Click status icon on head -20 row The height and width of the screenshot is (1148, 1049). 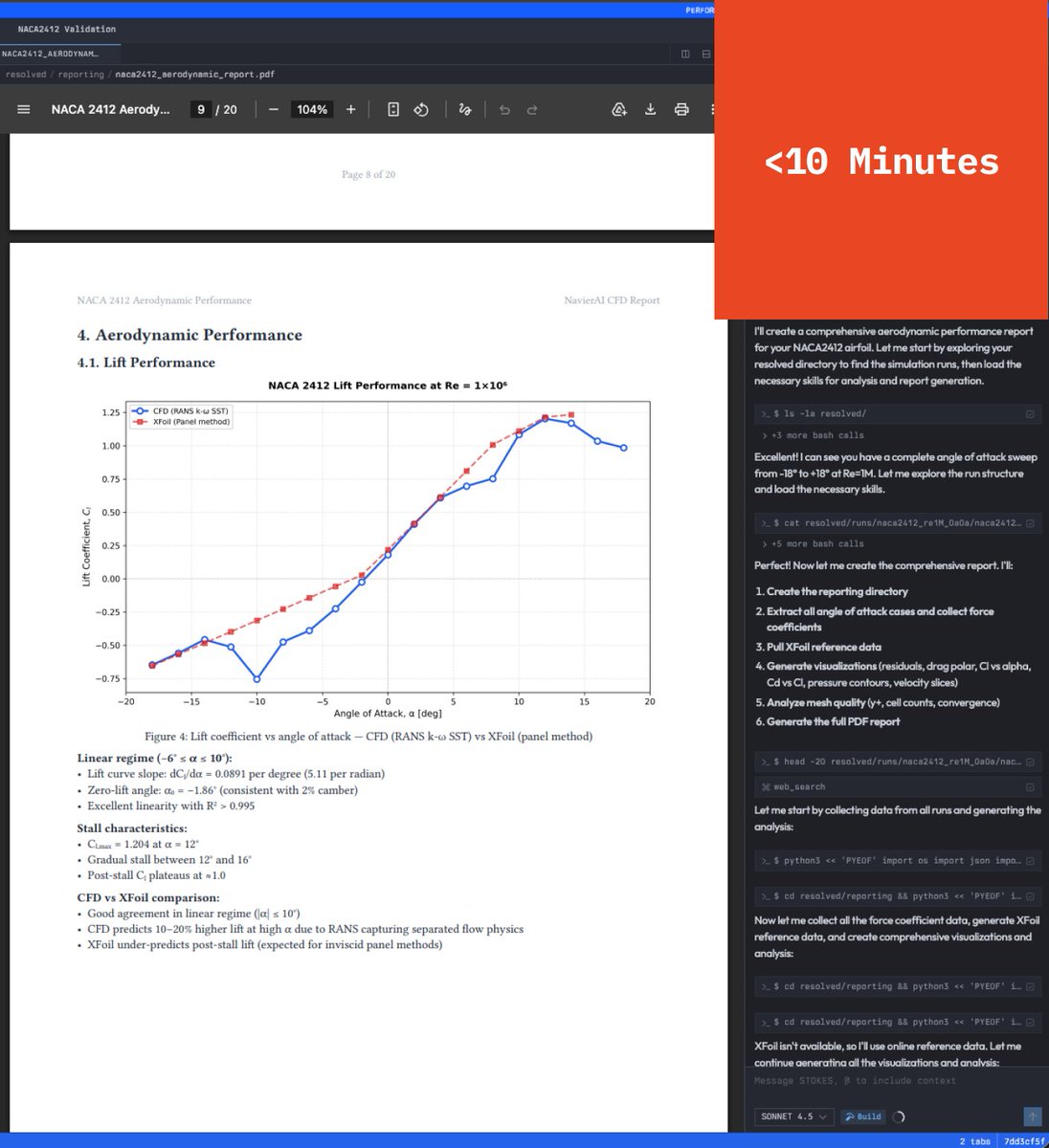(1030, 762)
